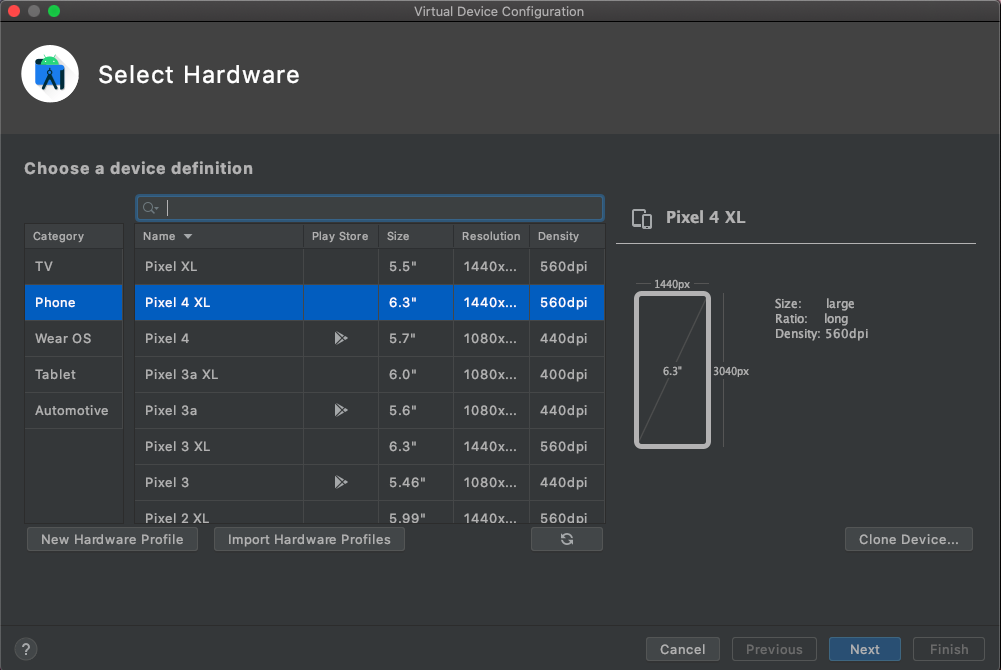Sort by the Size column header

398,237
